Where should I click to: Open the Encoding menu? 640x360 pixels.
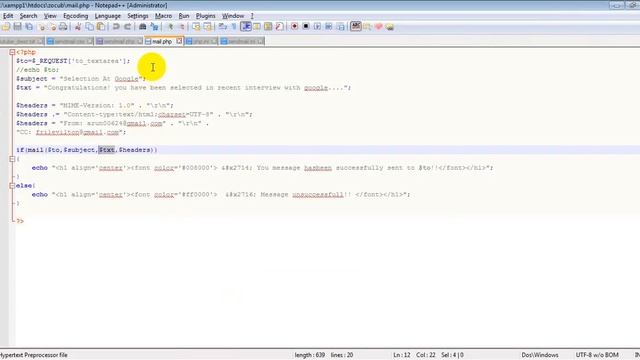coord(76,16)
